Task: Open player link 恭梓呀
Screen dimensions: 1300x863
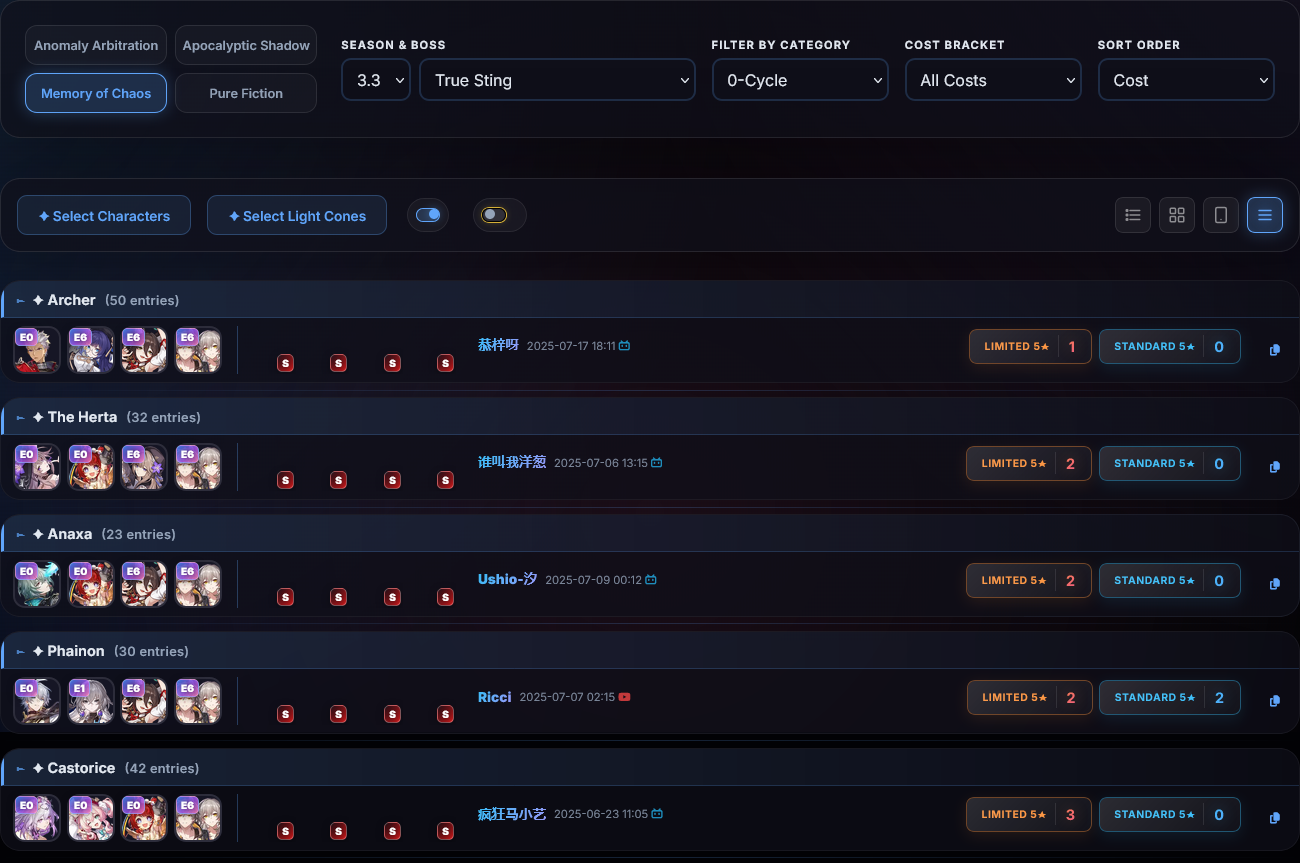Action: click(x=498, y=345)
